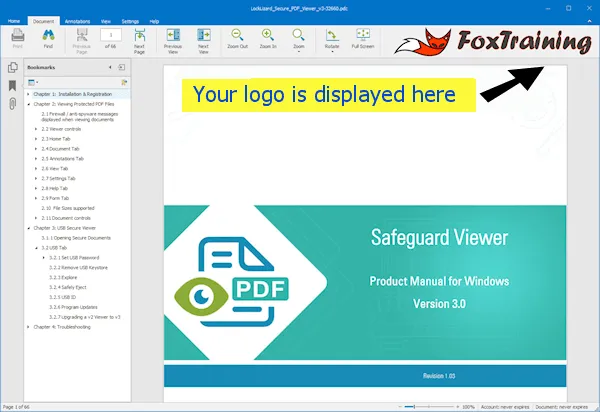This screenshot has height=412, width=600.
Task: Click the Zoom In magnifier
Action: coord(268,38)
